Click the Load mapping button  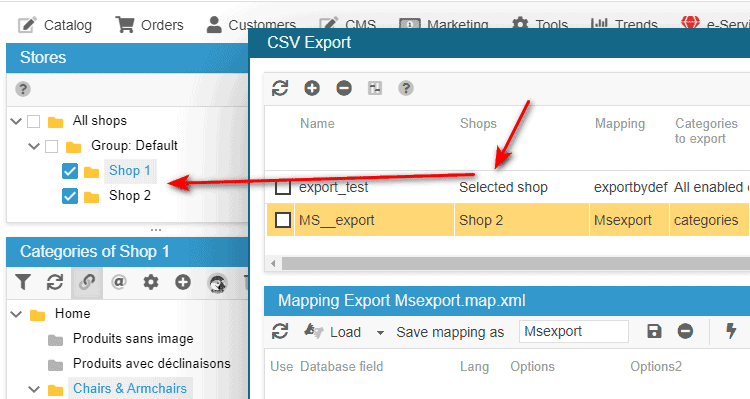point(332,332)
